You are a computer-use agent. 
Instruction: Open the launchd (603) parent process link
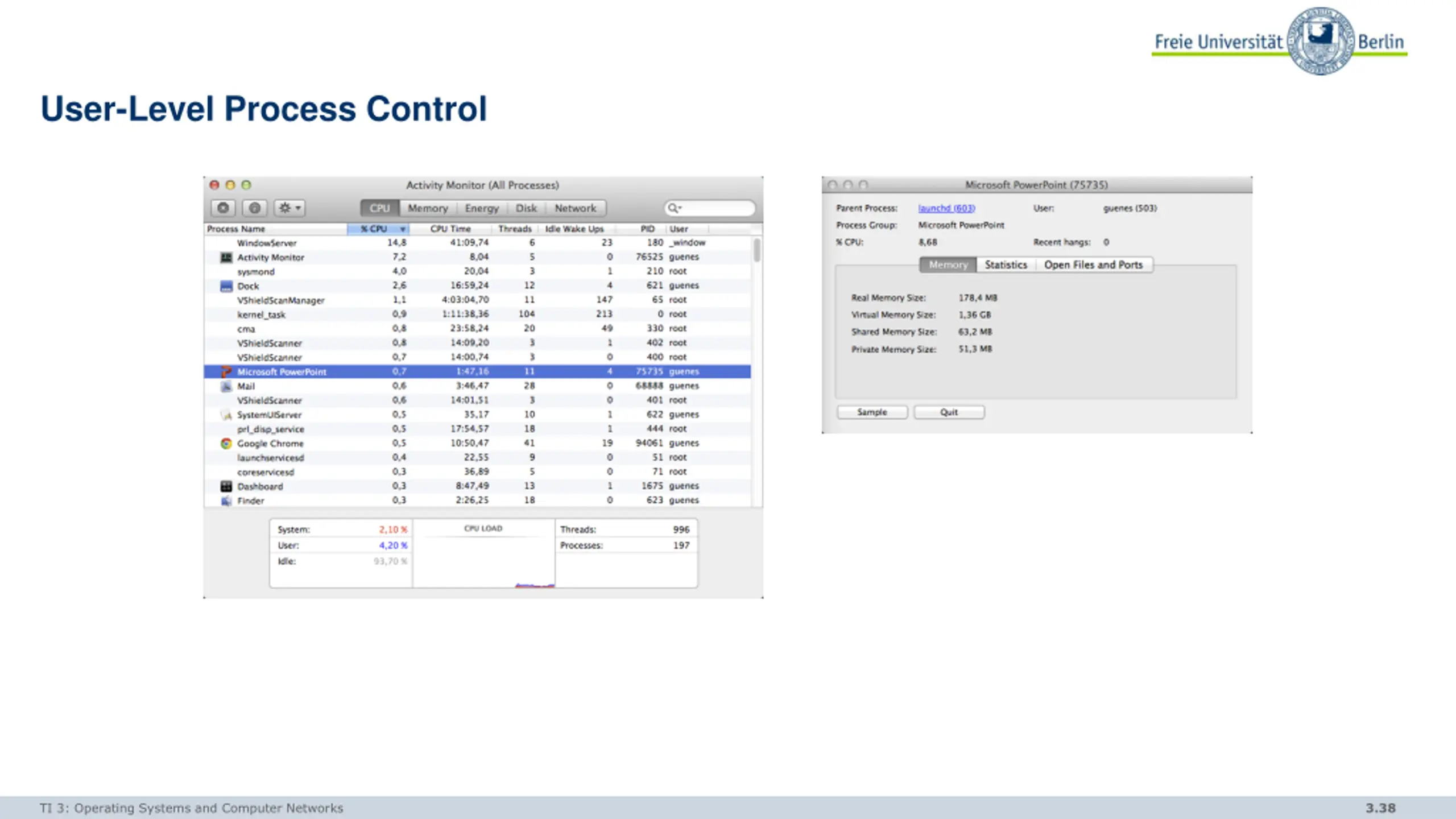pyautogui.click(x=946, y=208)
